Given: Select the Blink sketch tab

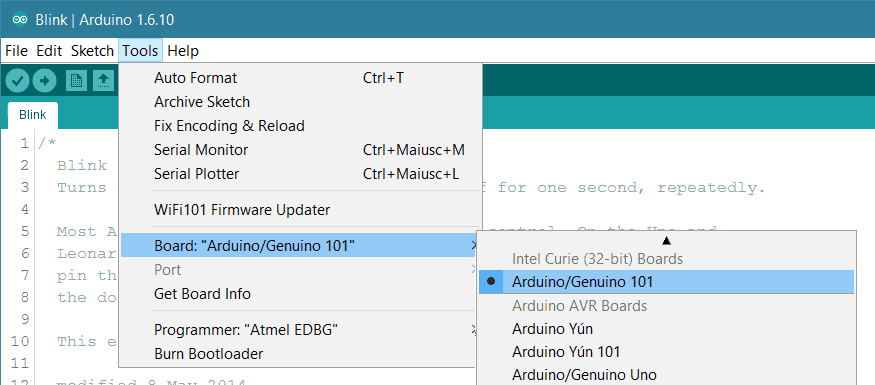Looking at the screenshot, I should tap(32, 116).
